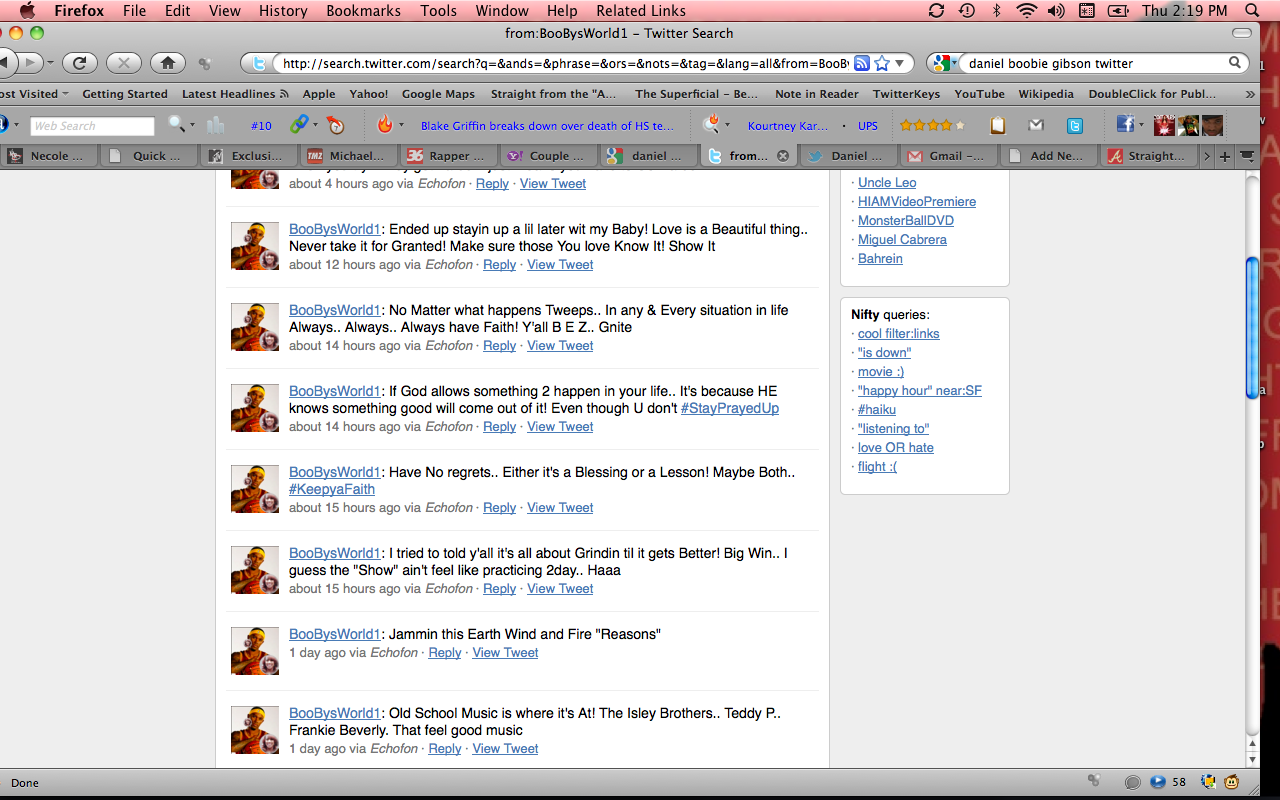
Task: Click the magnifier icon in Google search box
Action: (1235, 63)
